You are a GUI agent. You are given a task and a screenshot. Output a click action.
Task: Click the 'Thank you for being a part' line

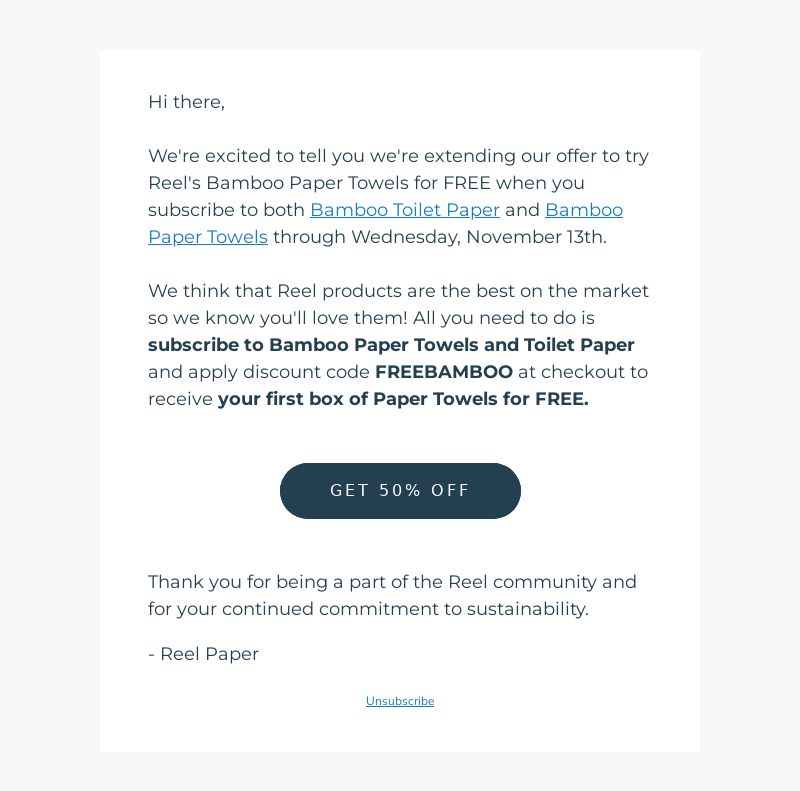pyautogui.click(x=392, y=582)
